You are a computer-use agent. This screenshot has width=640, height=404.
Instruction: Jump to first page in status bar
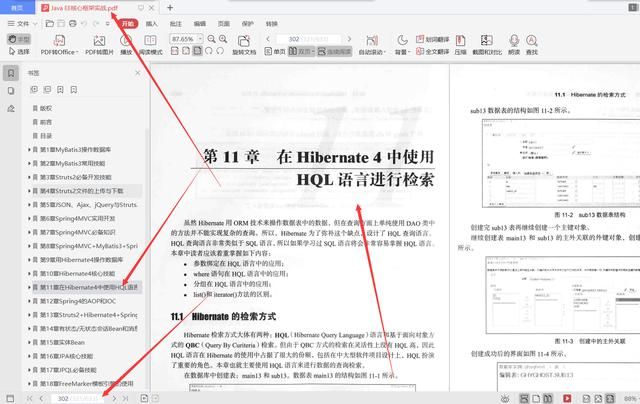[x=29, y=398]
